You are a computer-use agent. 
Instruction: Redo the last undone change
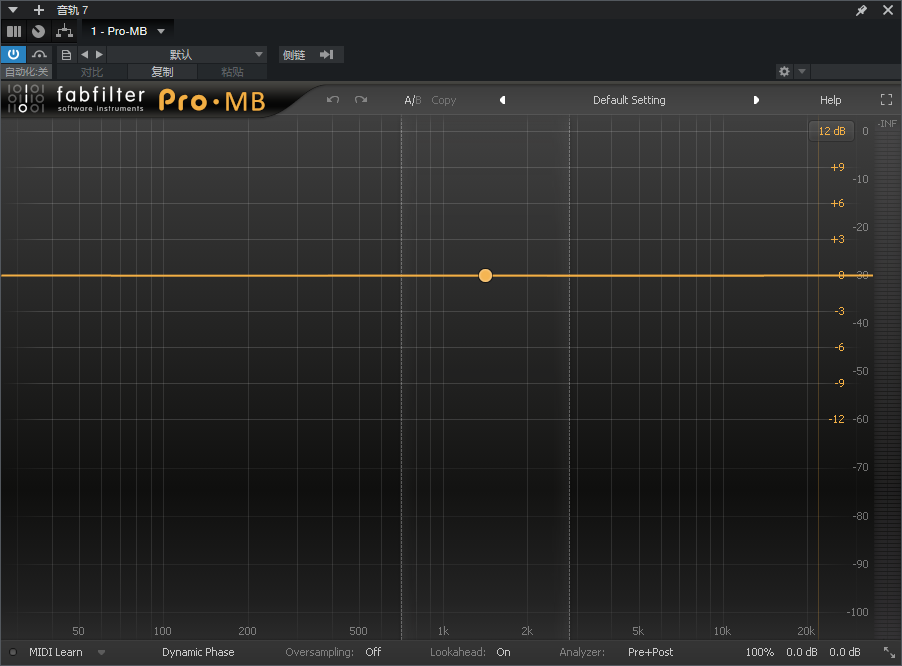361,99
